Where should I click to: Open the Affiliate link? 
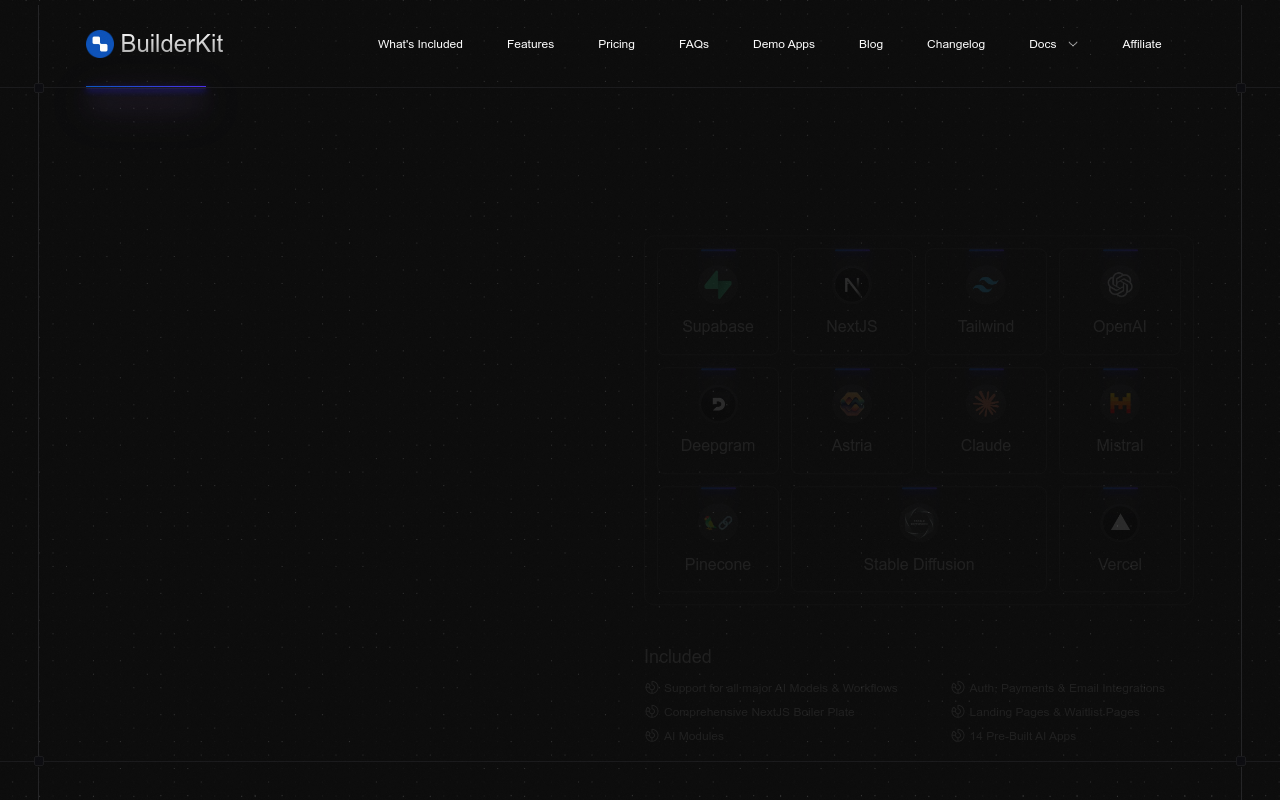[1142, 44]
